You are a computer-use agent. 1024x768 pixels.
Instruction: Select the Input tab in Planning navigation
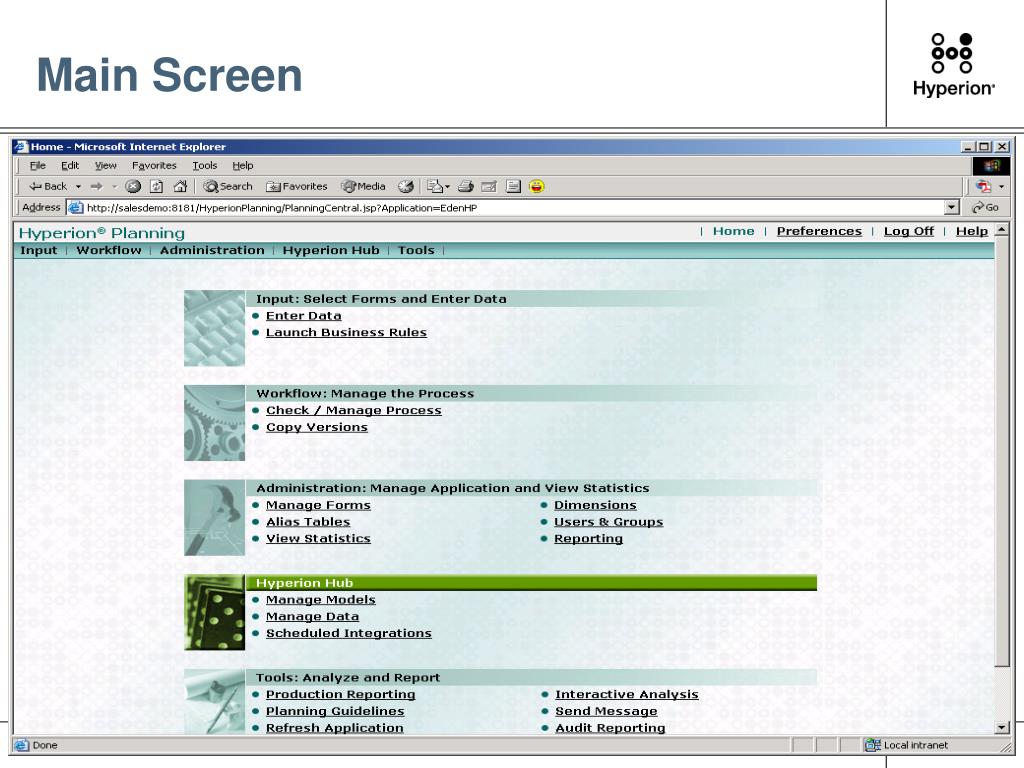point(39,250)
